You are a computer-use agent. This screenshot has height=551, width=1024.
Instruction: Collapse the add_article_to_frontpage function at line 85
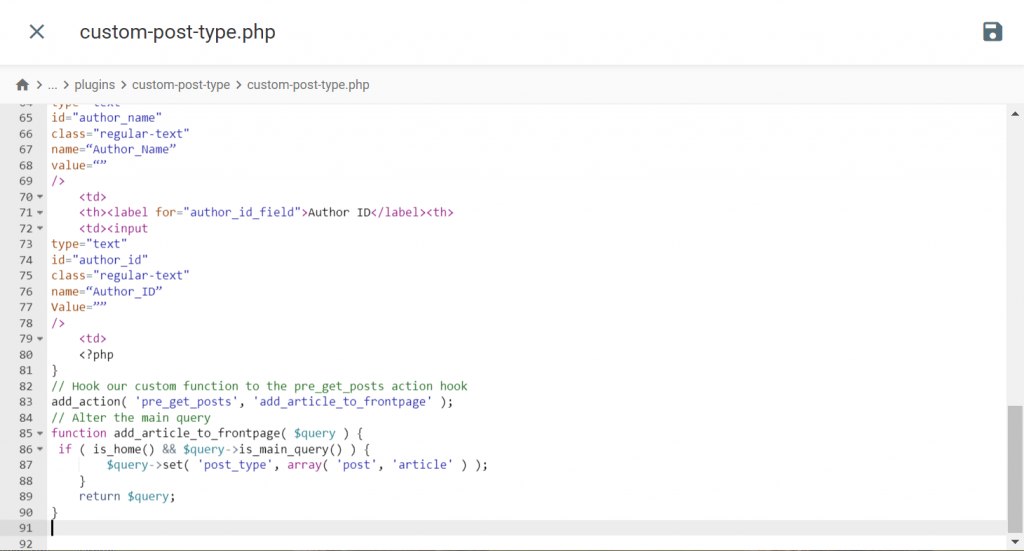tap(40, 433)
